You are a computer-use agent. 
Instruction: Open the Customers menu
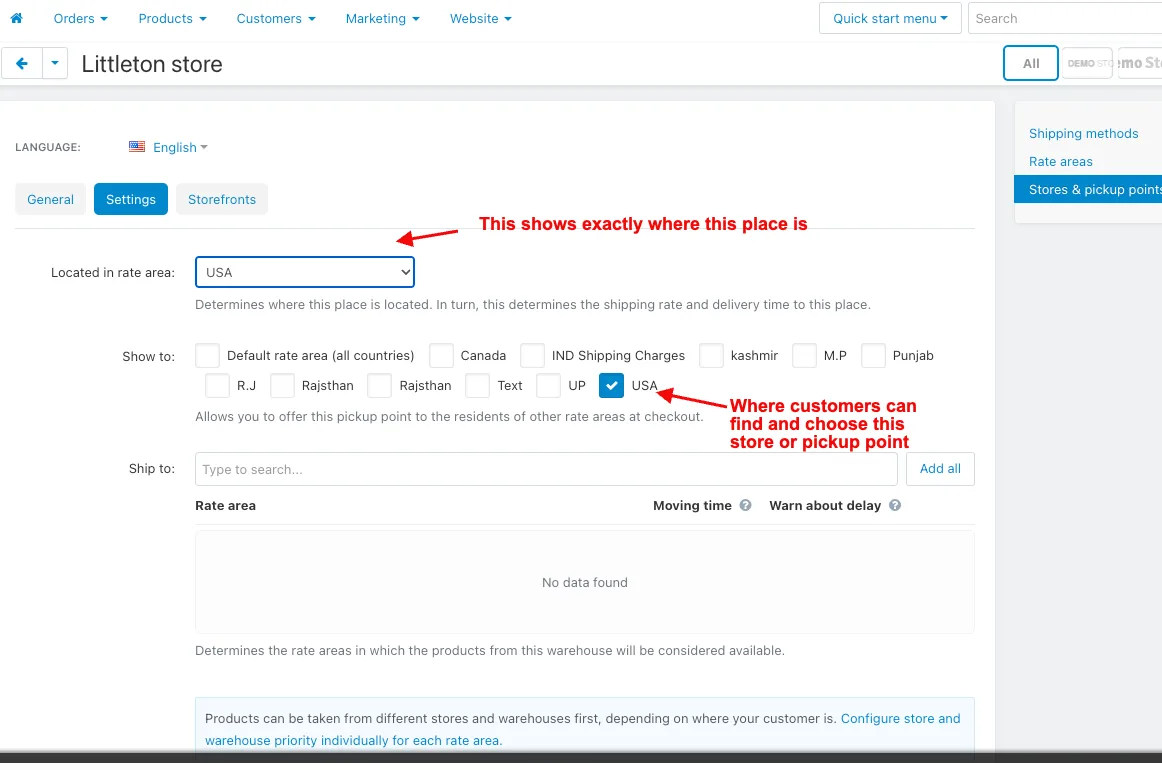click(x=276, y=19)
